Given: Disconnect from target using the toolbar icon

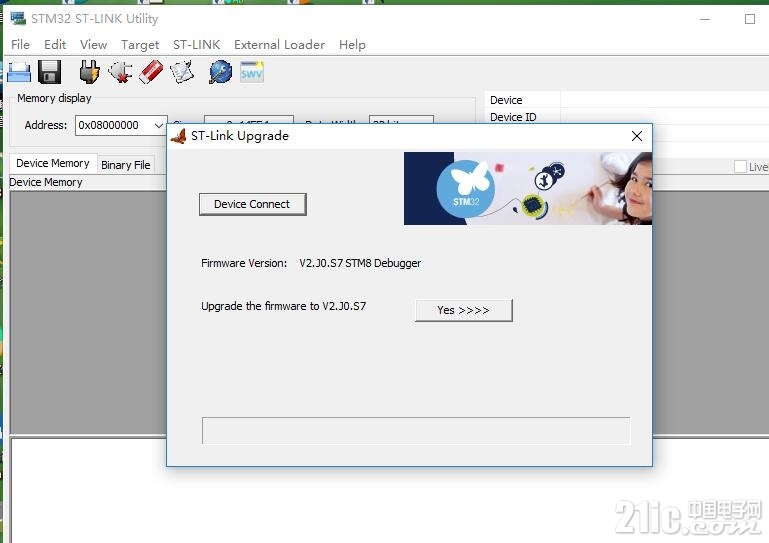Looking at the screenshot, I should click(120, 72).
